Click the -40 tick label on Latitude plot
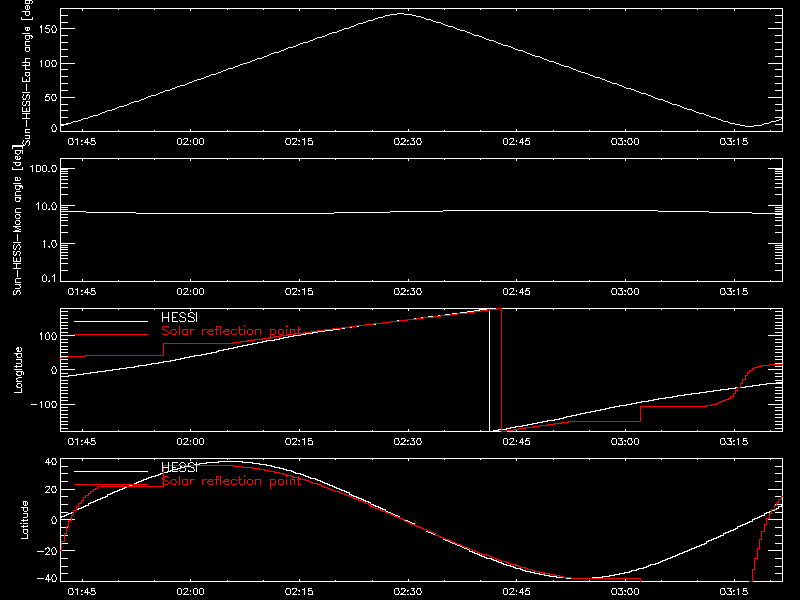800x600 pixels. (47, 579)
